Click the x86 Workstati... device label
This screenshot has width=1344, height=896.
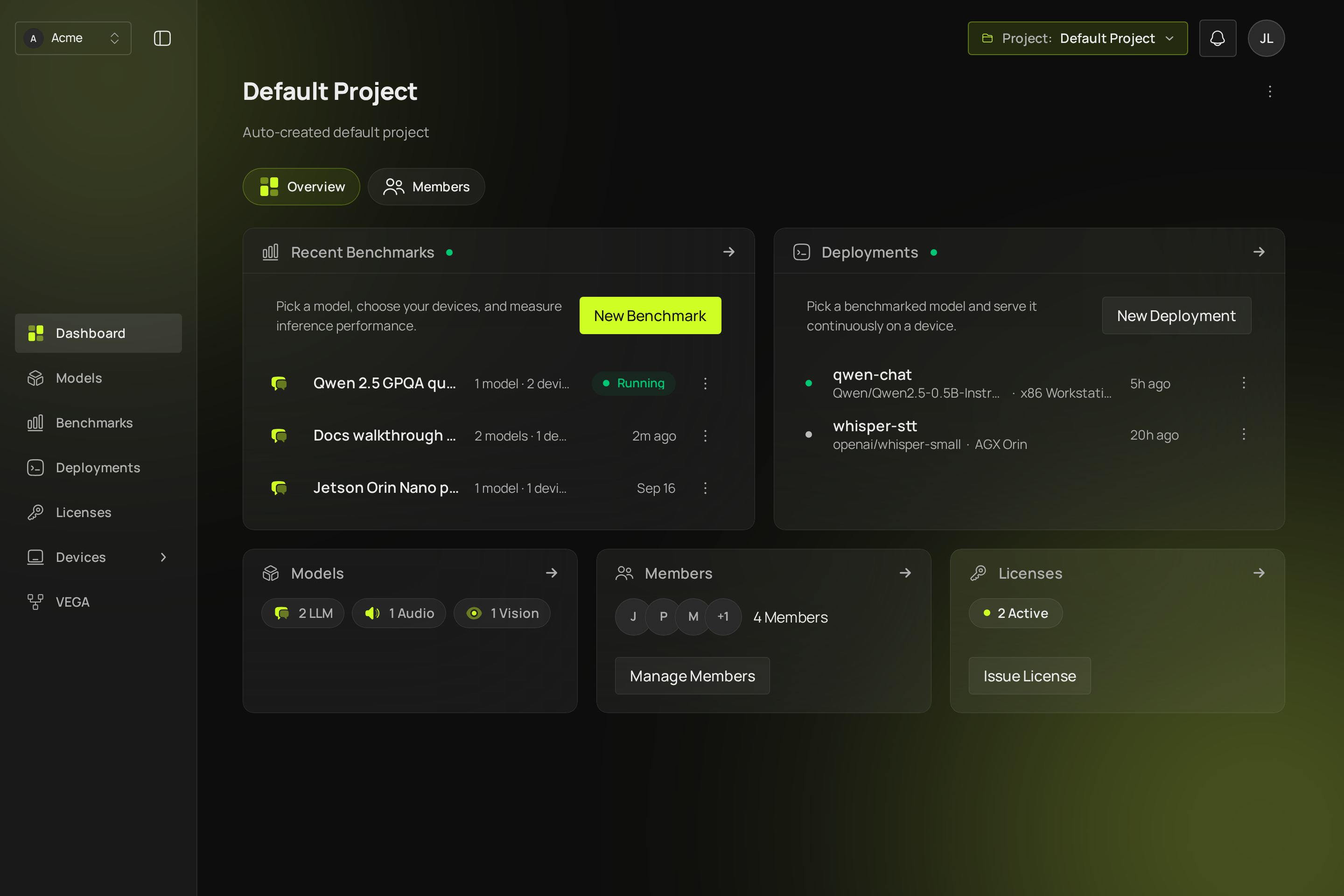click(1066, 393)
